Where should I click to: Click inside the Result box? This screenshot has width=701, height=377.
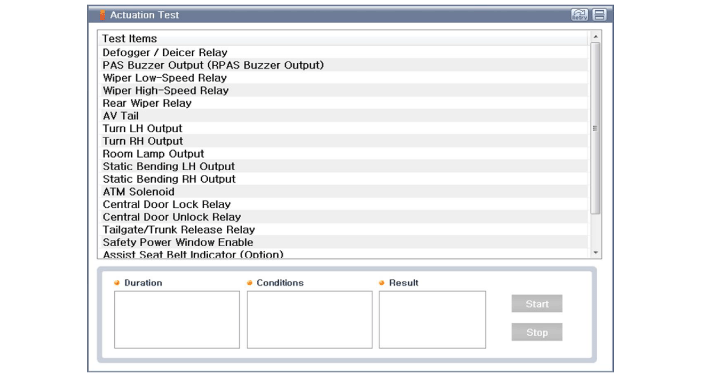[x=432, y=320]
